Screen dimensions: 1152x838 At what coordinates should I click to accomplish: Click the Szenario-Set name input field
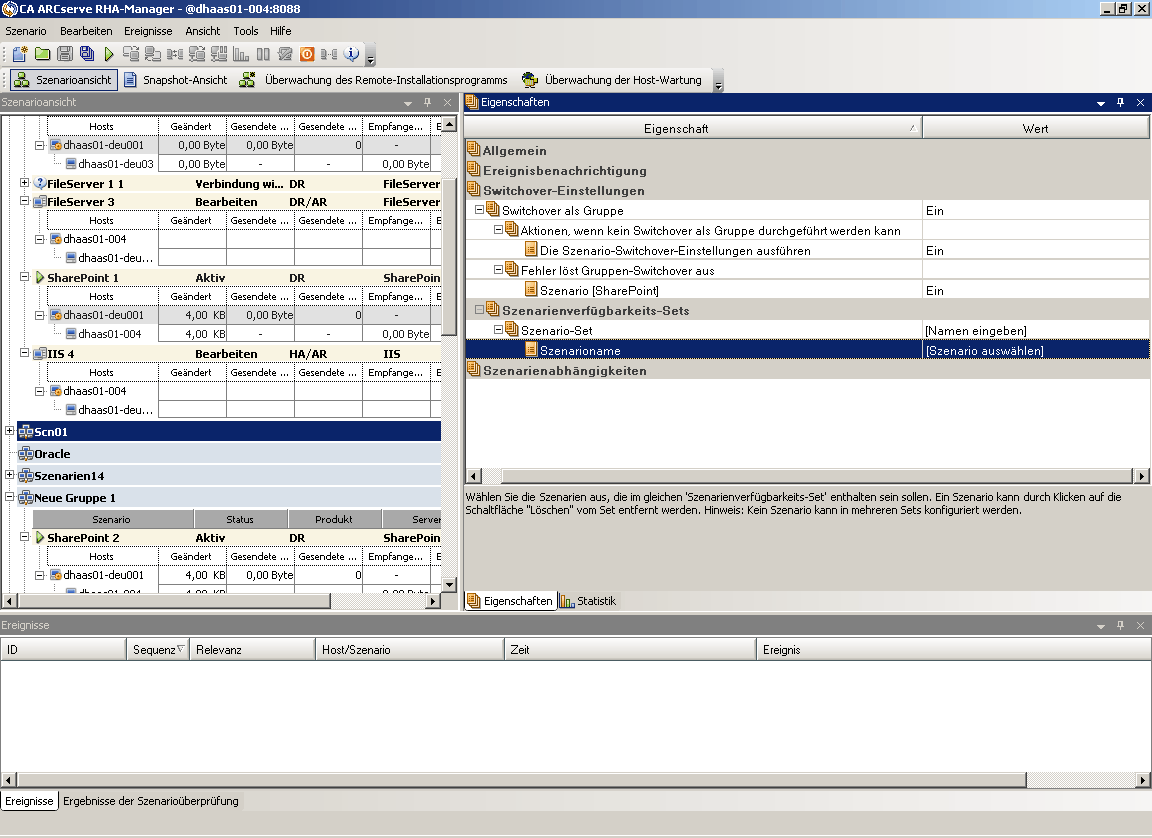pyautogui.click(x=1034, y=330)
